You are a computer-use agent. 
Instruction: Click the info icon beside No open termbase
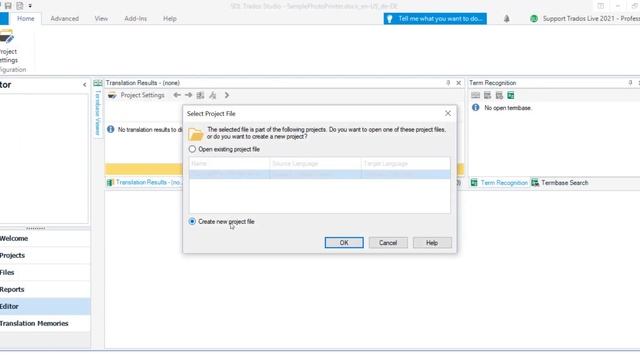476,108
